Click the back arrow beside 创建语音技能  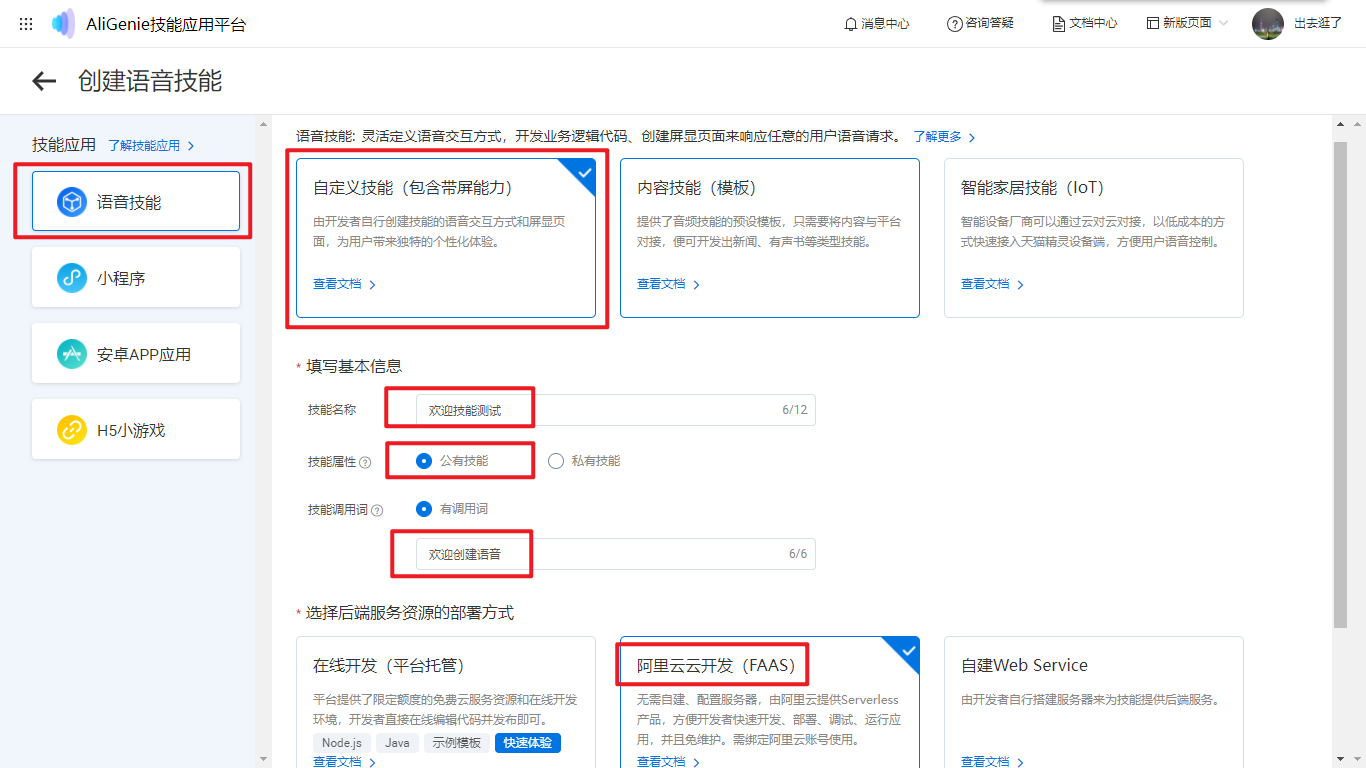(x=44, y=81)
